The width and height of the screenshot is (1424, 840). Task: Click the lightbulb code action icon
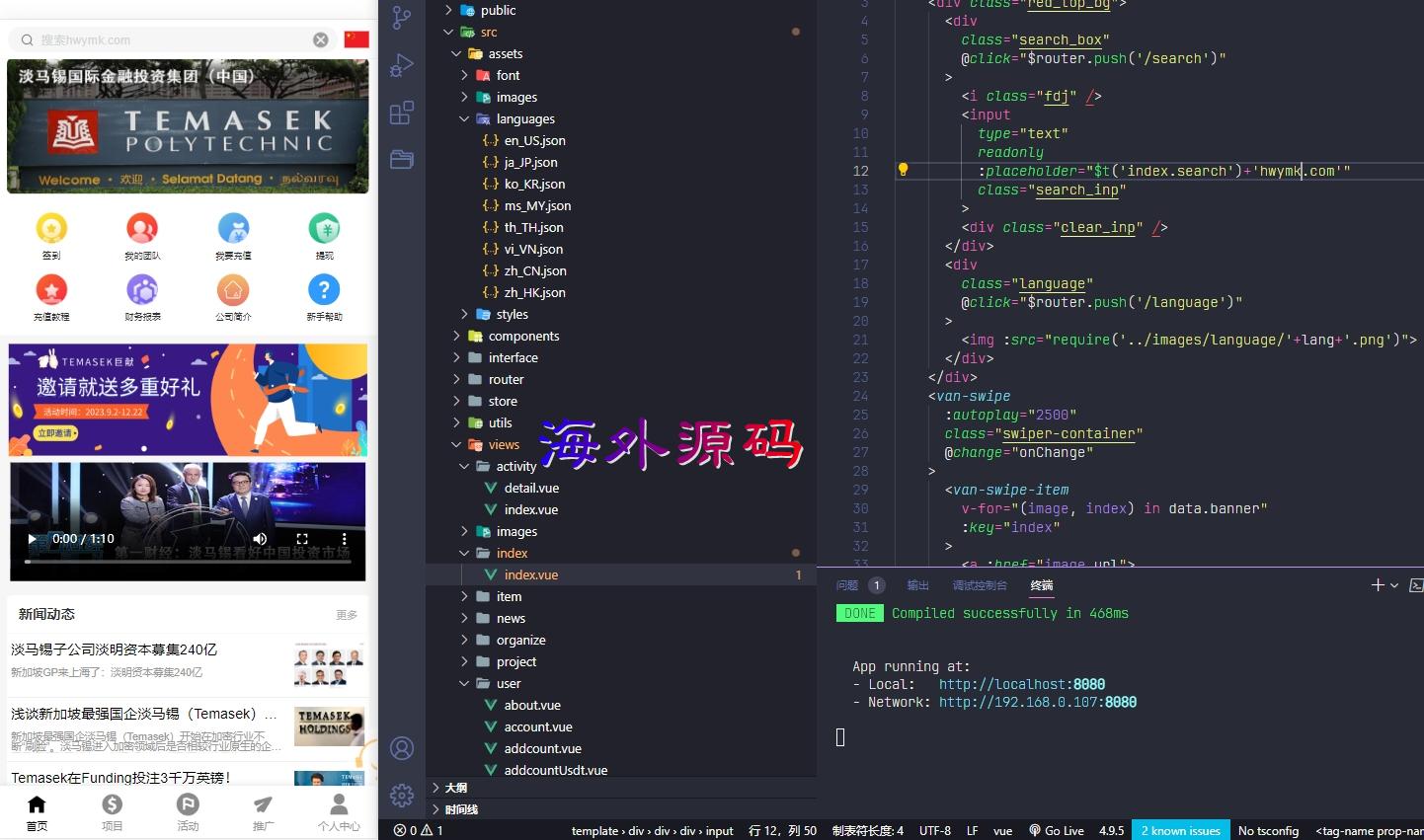(x=903, y=170)
